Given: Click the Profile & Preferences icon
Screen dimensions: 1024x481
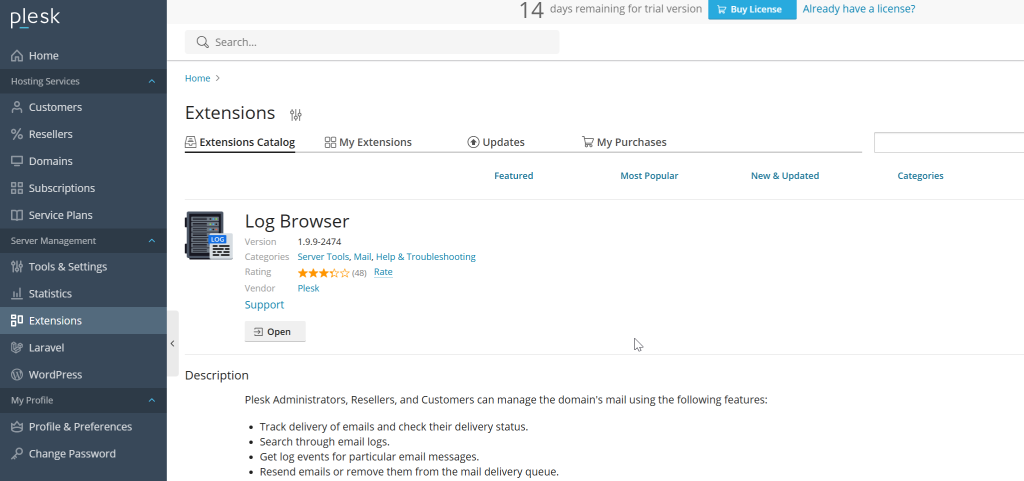Looking at the screenshot, I should pos(17,426).
